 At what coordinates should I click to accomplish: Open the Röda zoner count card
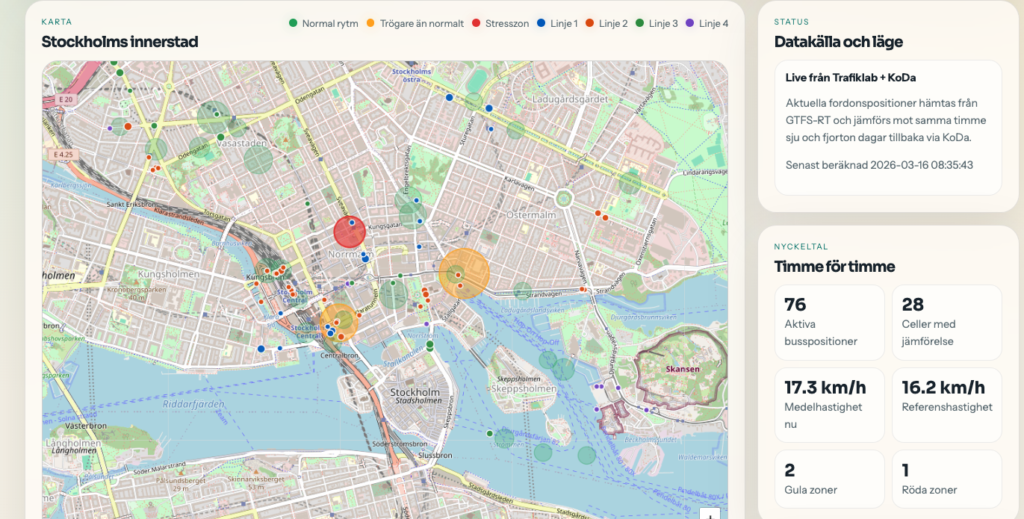(x=946, y=478)
